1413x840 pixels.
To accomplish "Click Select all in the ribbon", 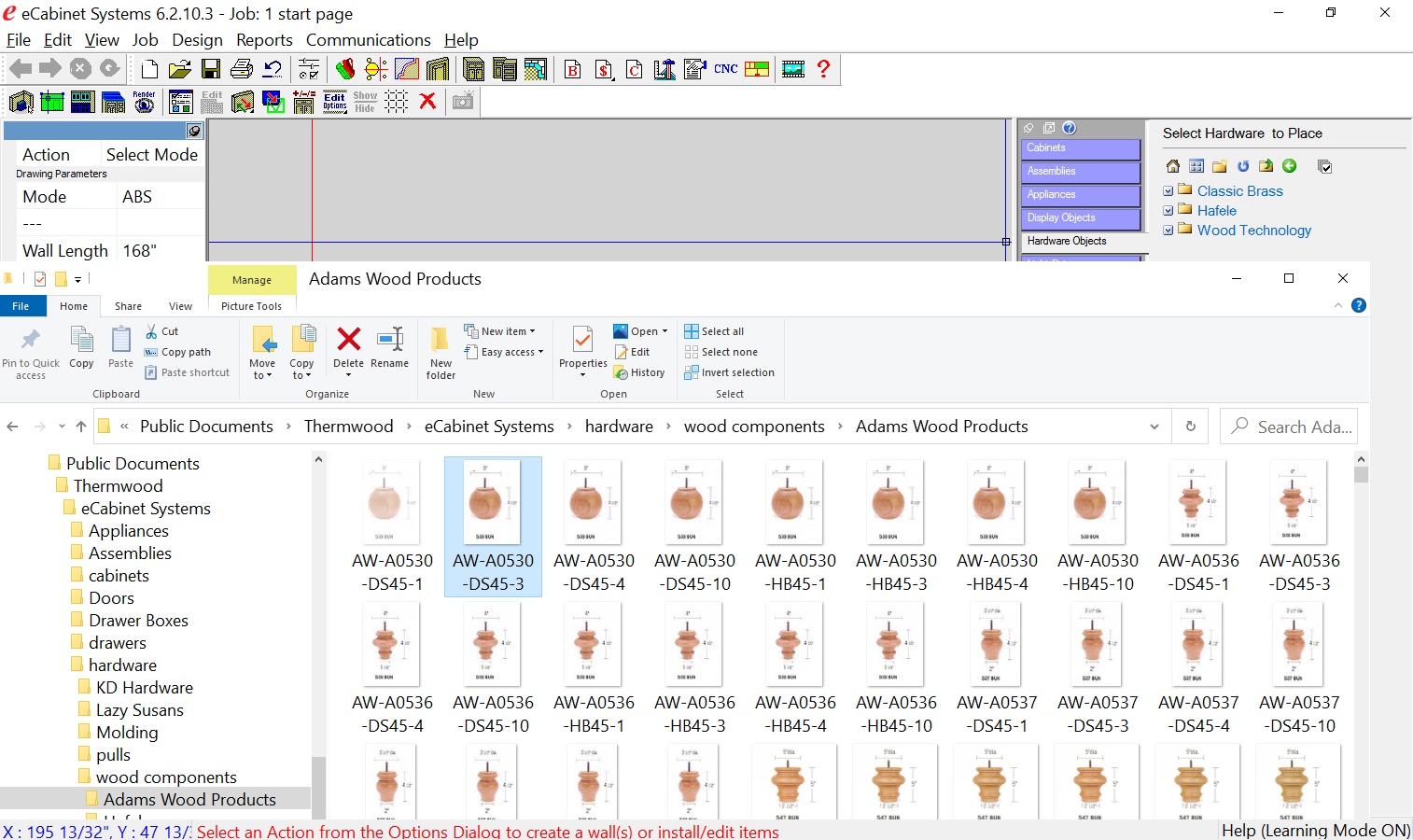I will pos(714,331).
